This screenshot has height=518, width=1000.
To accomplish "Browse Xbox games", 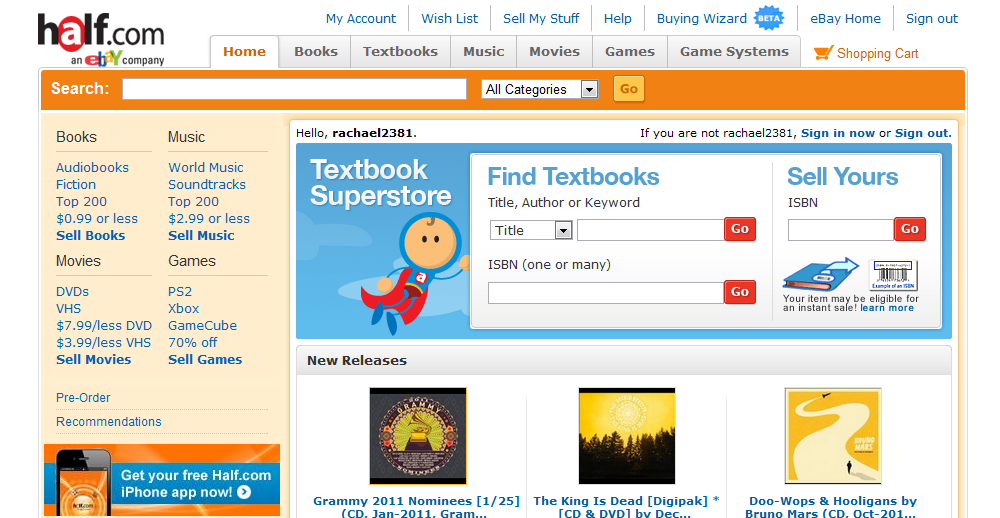I will (184, 308).
